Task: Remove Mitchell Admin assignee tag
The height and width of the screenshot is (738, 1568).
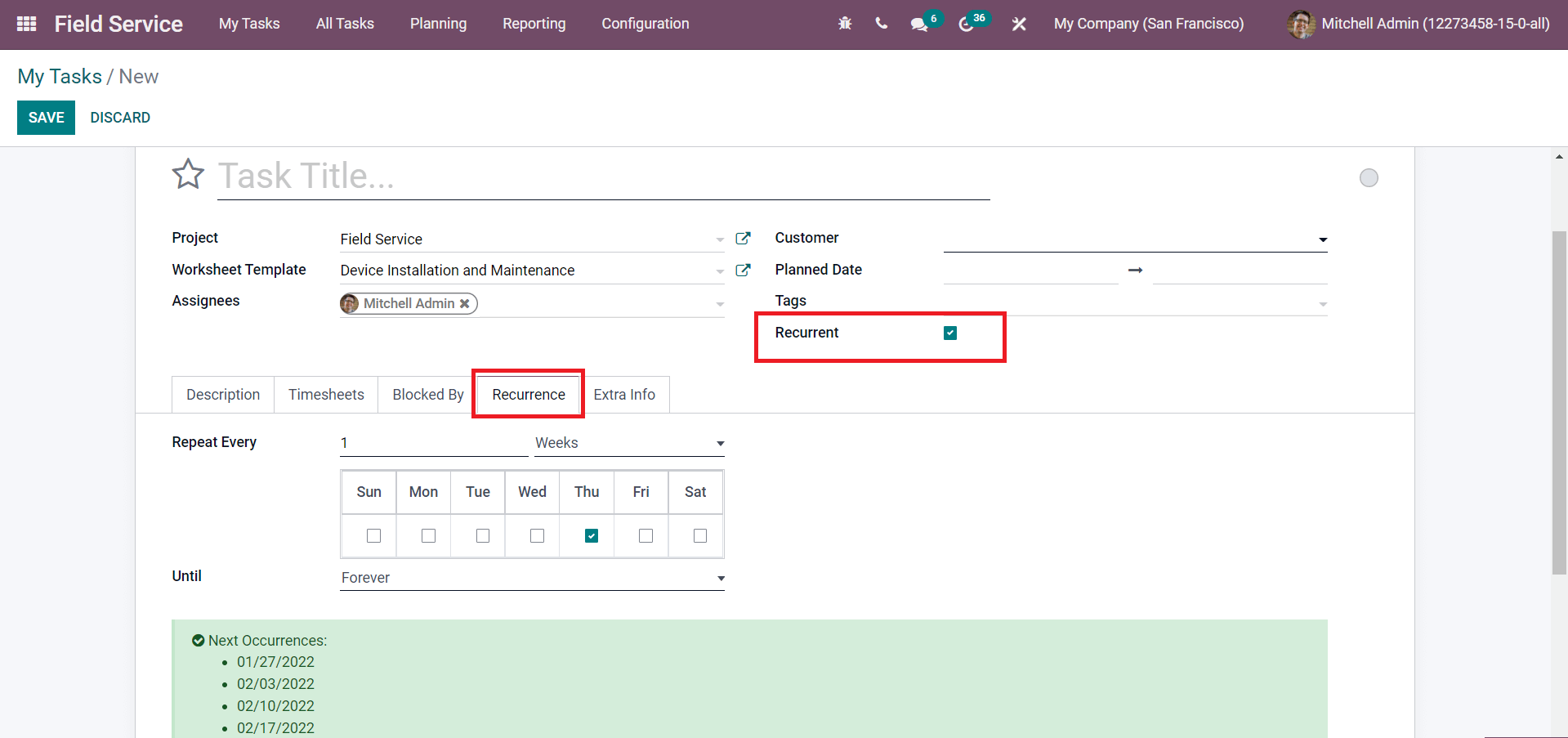Action: pos(465,304)
